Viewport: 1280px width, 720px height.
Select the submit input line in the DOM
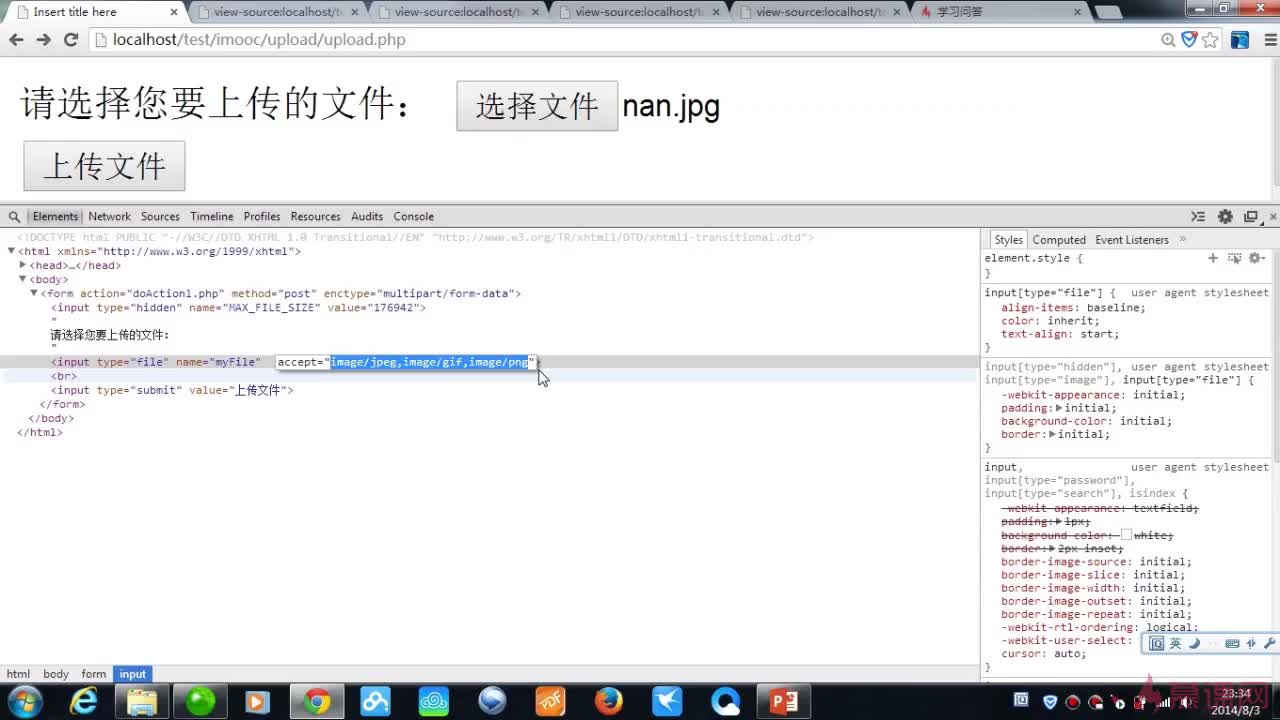tap(172, 390)
